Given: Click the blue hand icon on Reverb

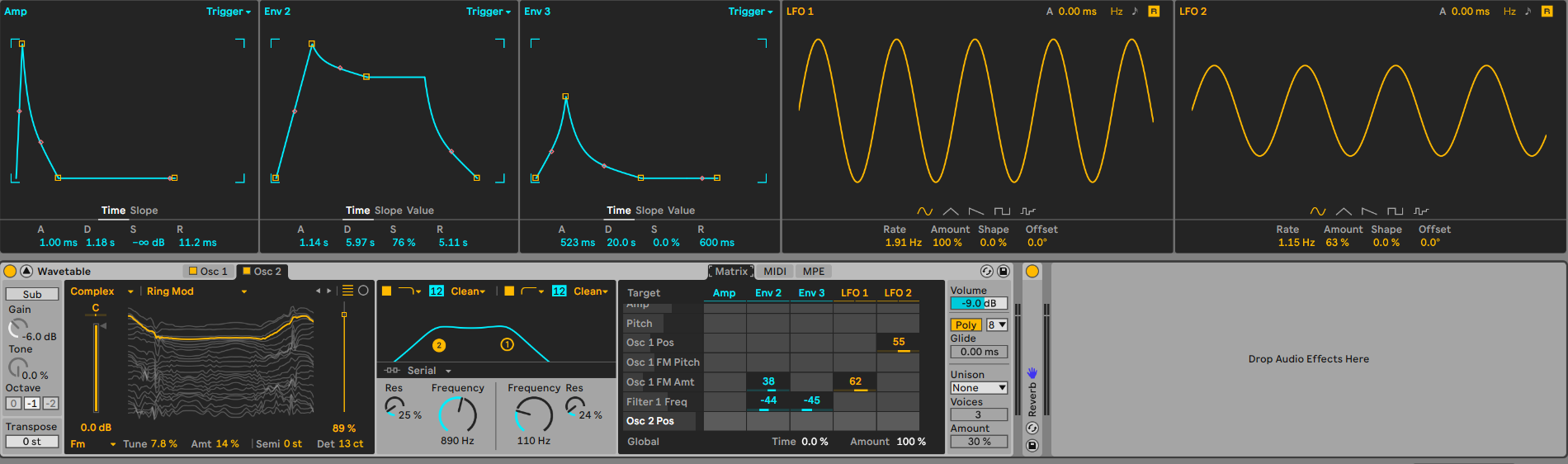Looking at the screenshot, I should 1032,373.
